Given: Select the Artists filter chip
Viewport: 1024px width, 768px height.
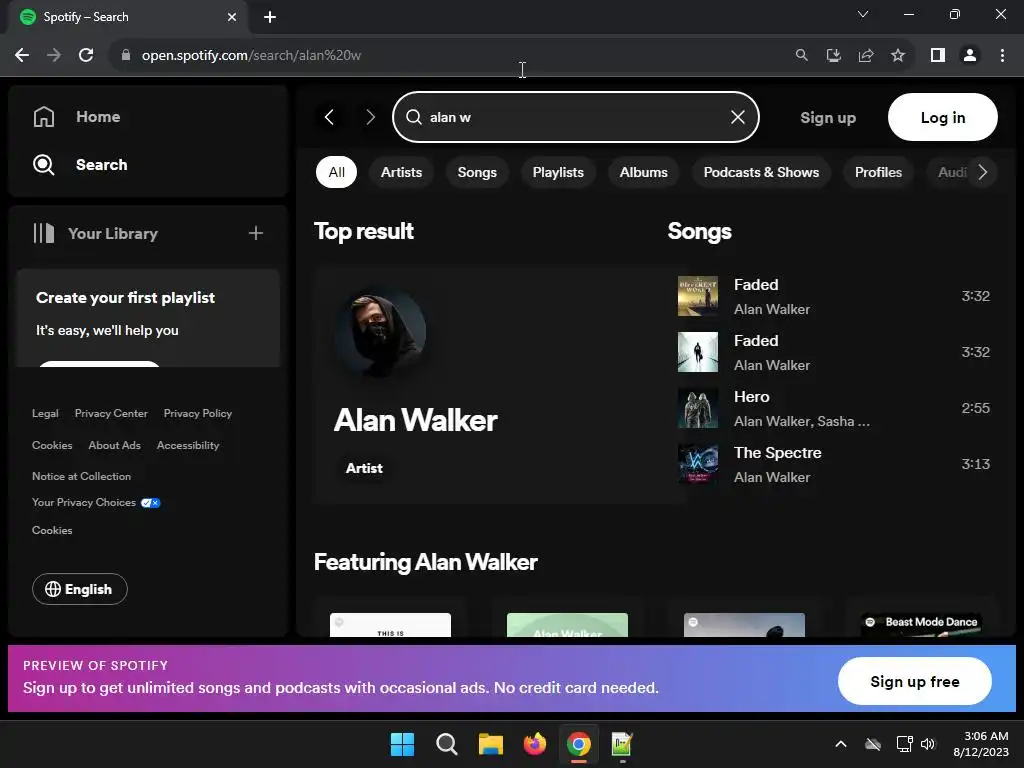Looking at the screenshot, I should 401,172.
